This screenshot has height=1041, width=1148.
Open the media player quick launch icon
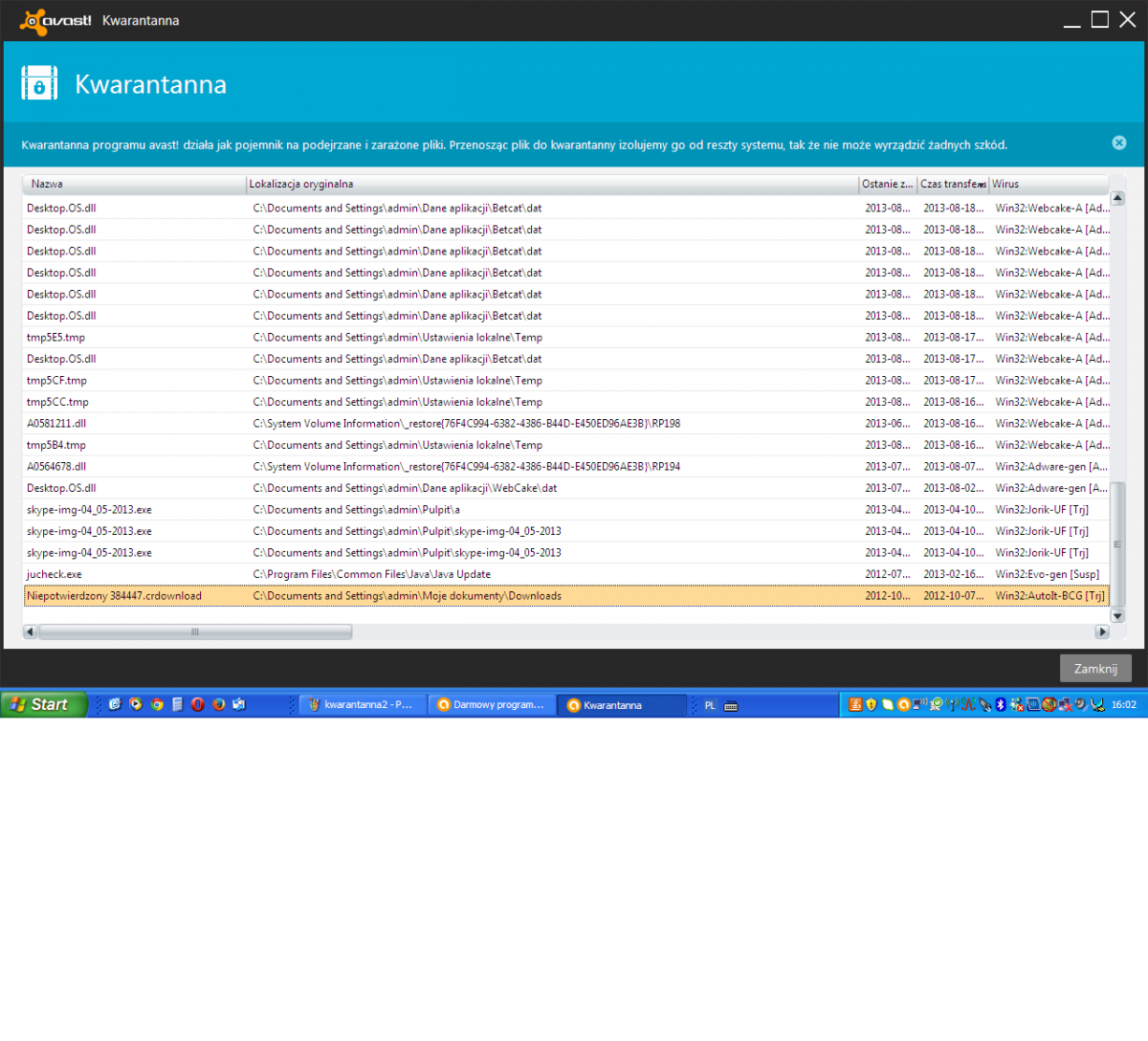pos(136,704)
